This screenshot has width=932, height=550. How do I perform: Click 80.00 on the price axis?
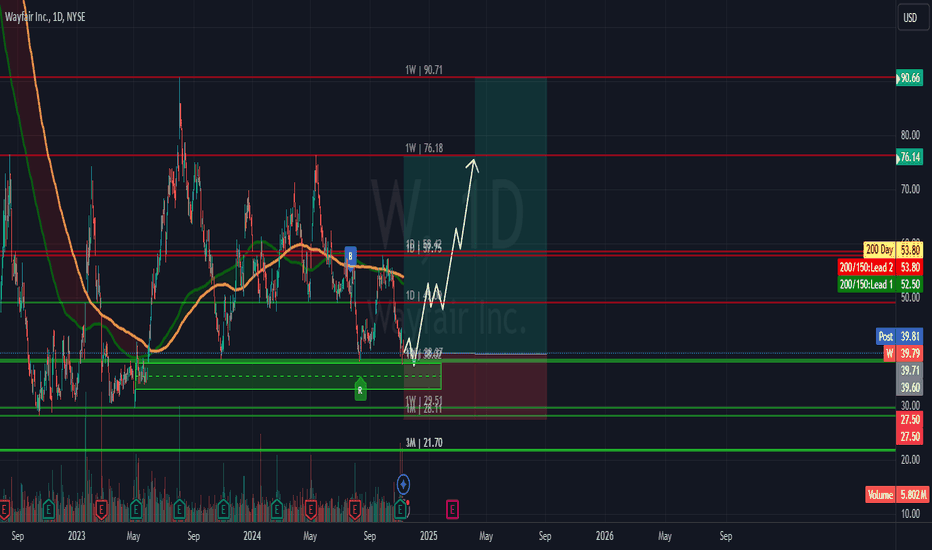pyautogui.click(x=910, y=135)
